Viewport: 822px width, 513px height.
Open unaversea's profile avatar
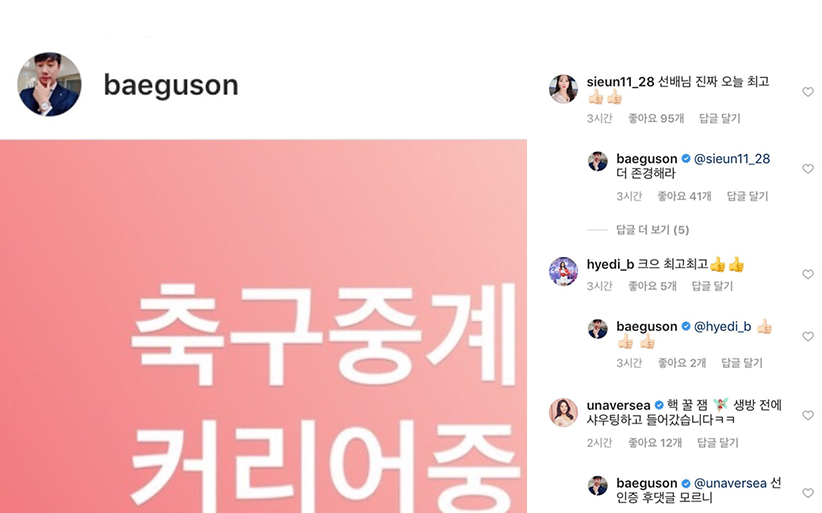(x=563, y=412)
